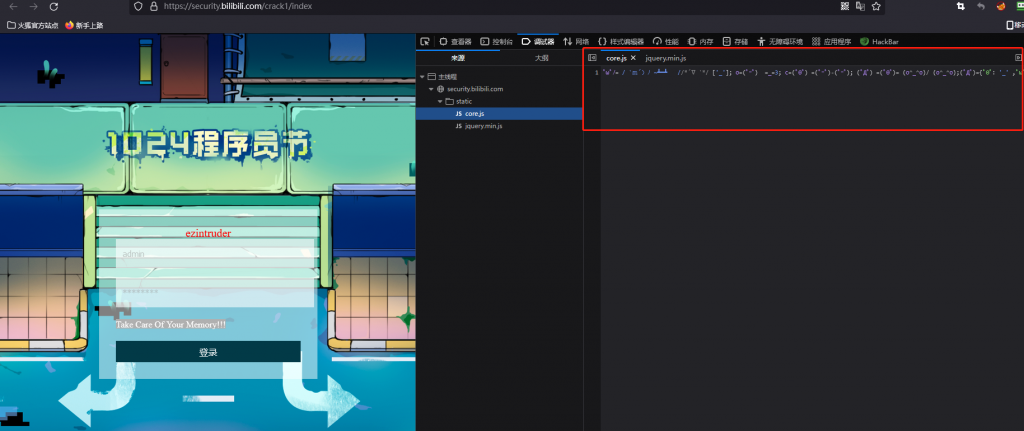Image resolution: width=1024 pixels, height=431 pixels.
Task: Open the 新手上路 bookmark
Action: click(84, 25)
